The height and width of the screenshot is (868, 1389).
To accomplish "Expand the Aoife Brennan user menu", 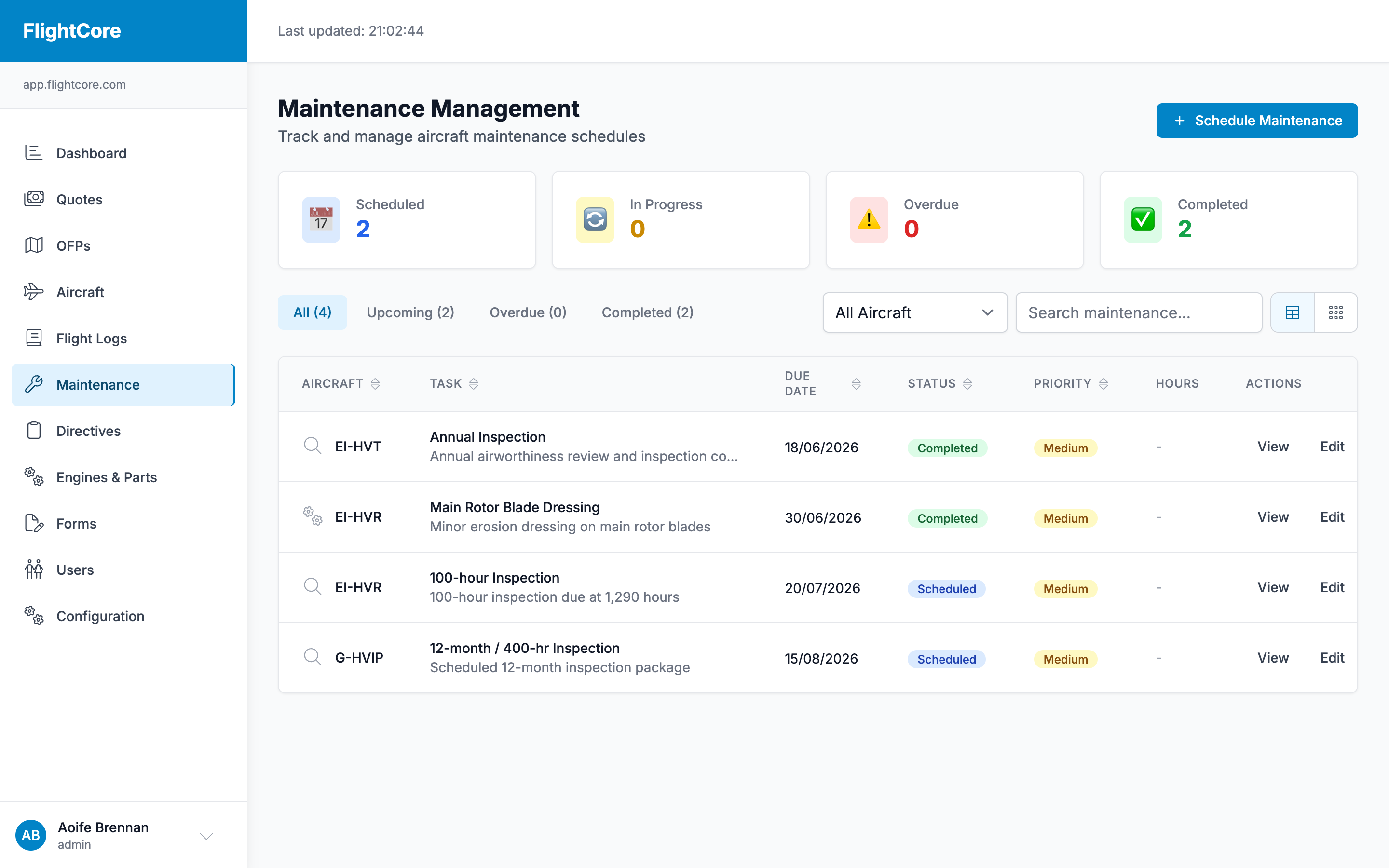I will [x=206, y=836].
